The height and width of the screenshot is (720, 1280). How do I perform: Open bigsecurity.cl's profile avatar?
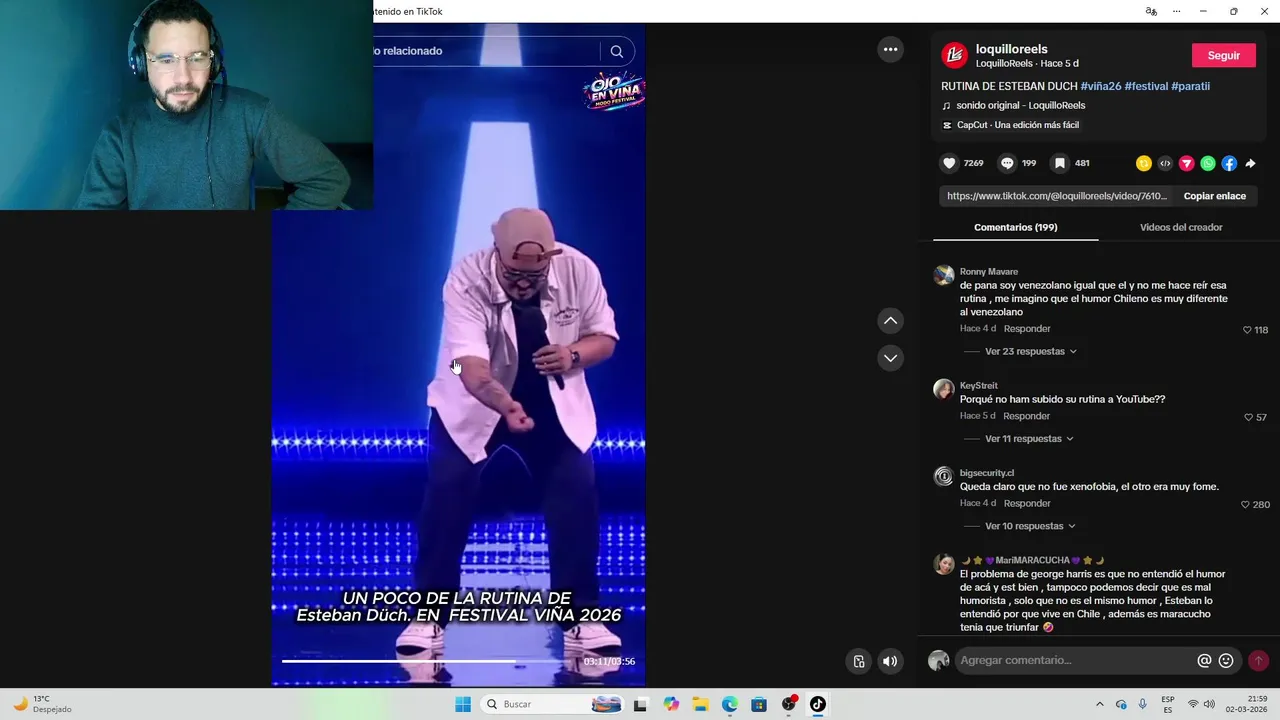(x=944, y=477)
